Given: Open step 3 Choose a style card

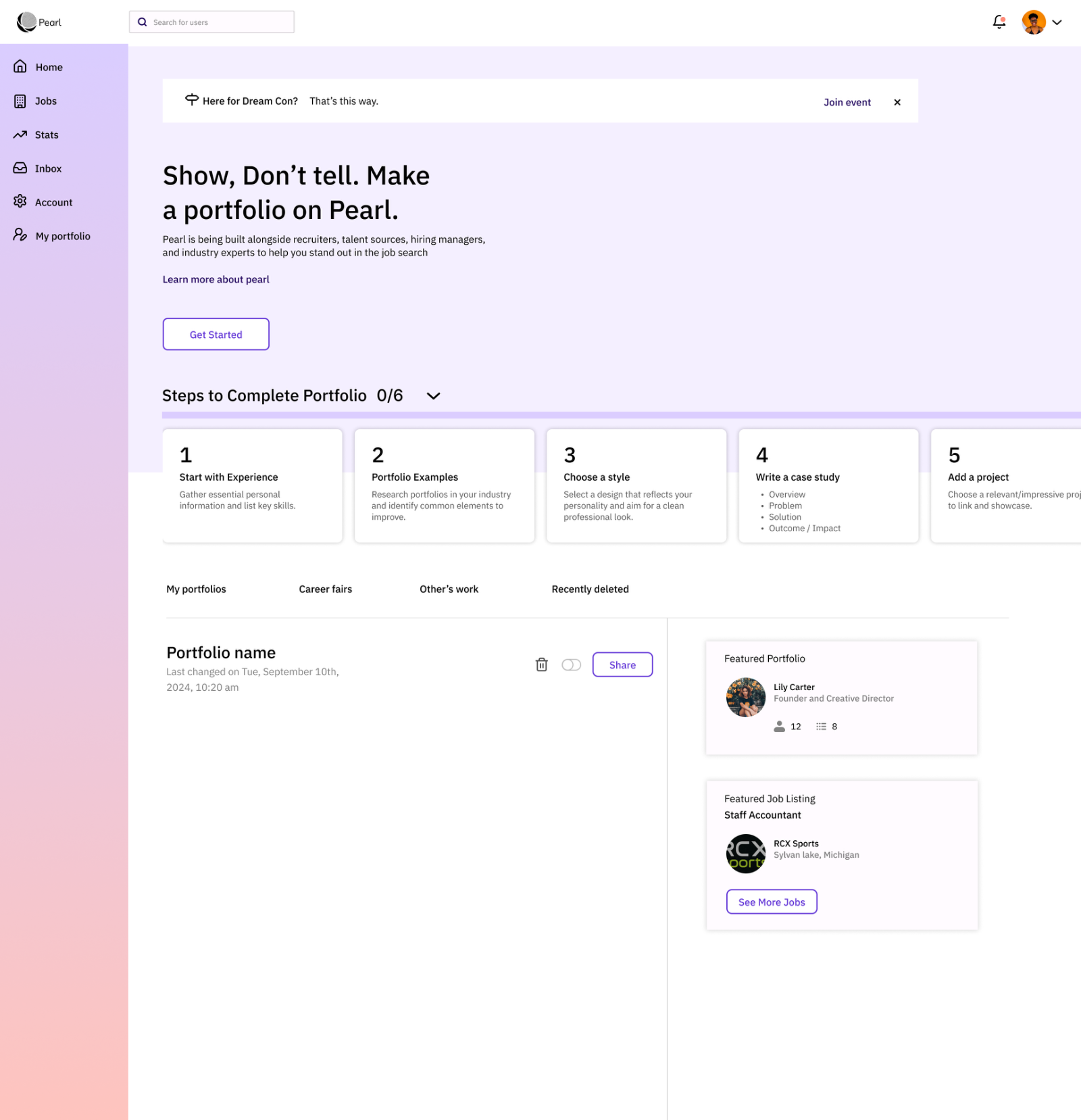Looking at the screenshot, I should coord(636,486).
